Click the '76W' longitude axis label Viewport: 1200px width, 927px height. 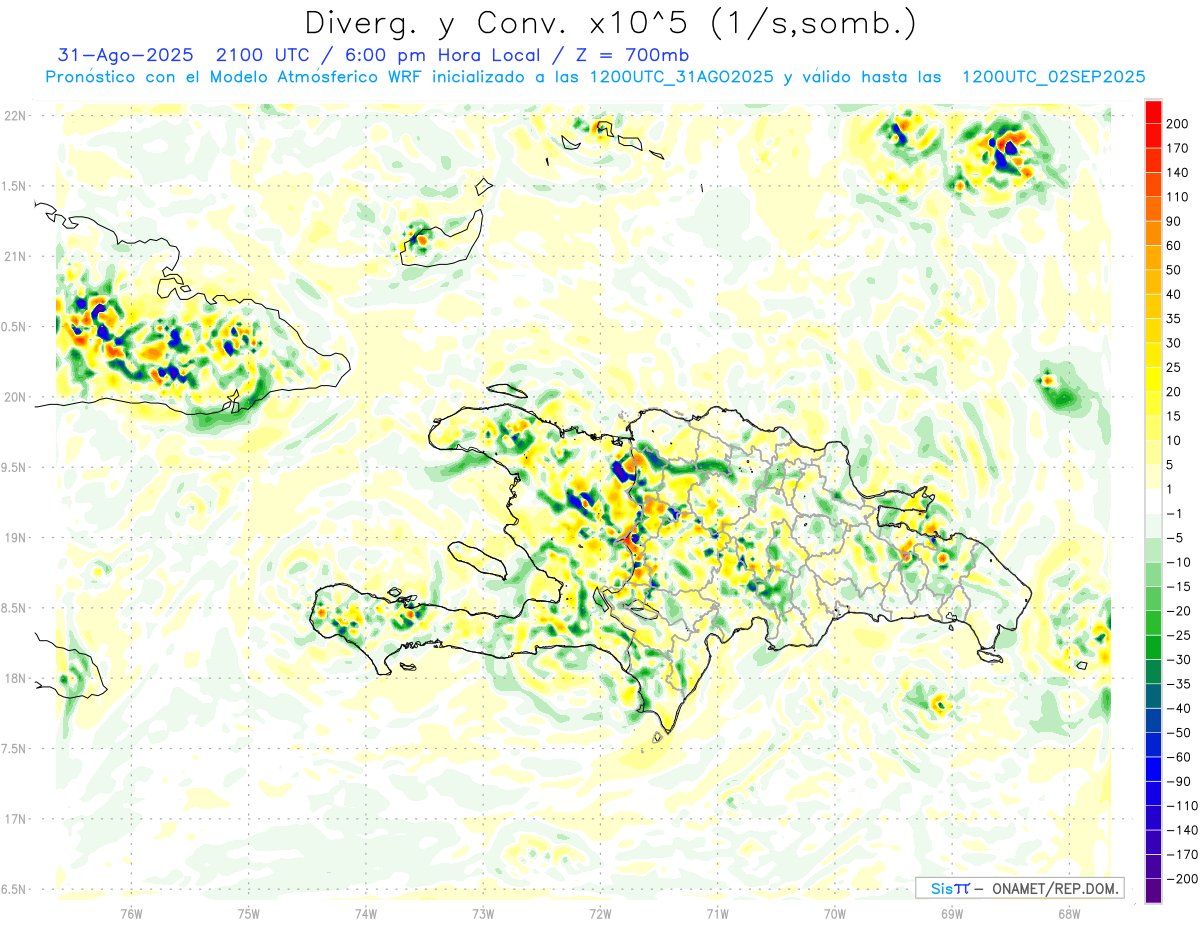pyautogui.click(x=131, y=913)
